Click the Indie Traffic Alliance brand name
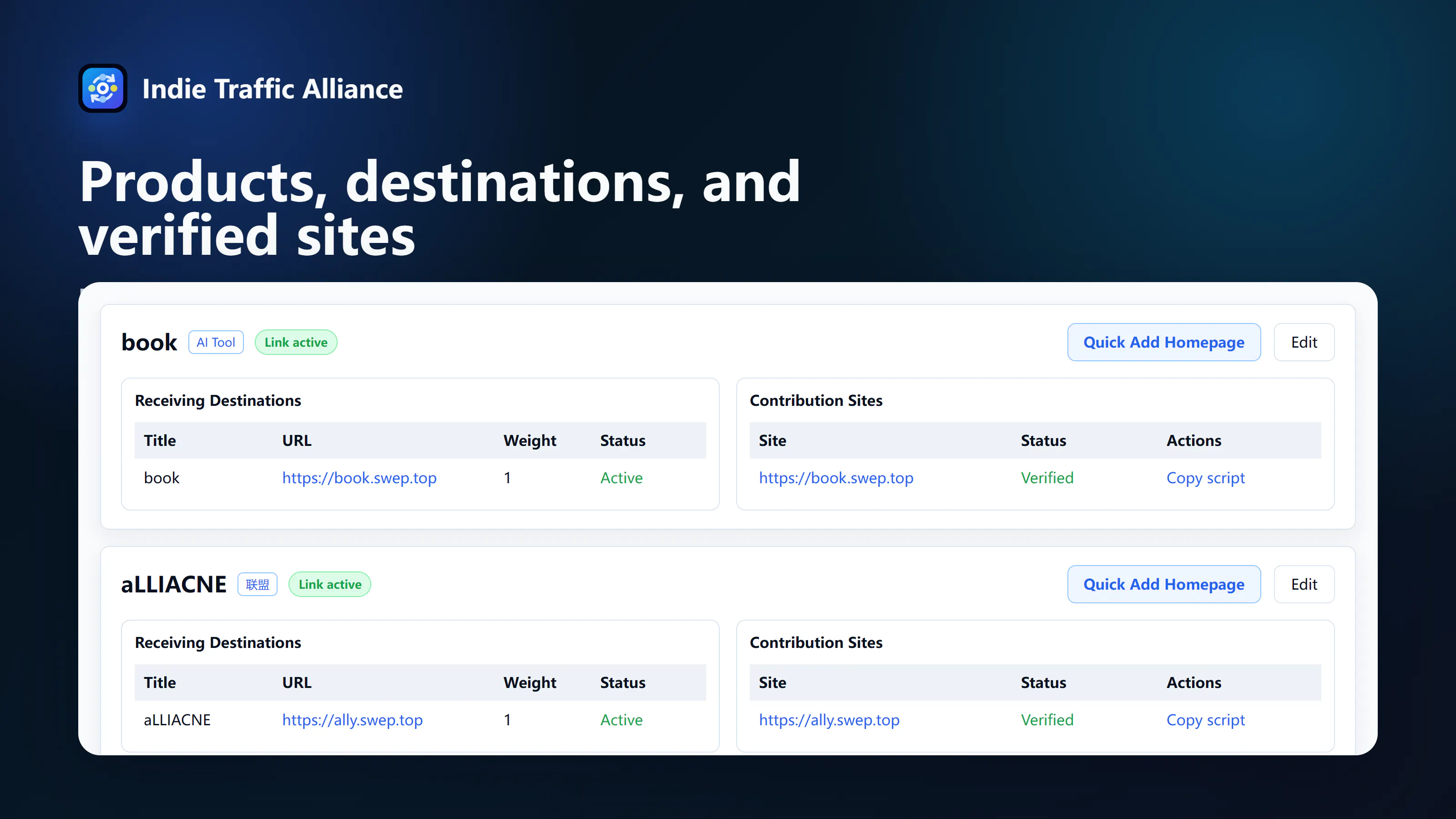This screenshot has width=1456, height=819. pos(273,89)
